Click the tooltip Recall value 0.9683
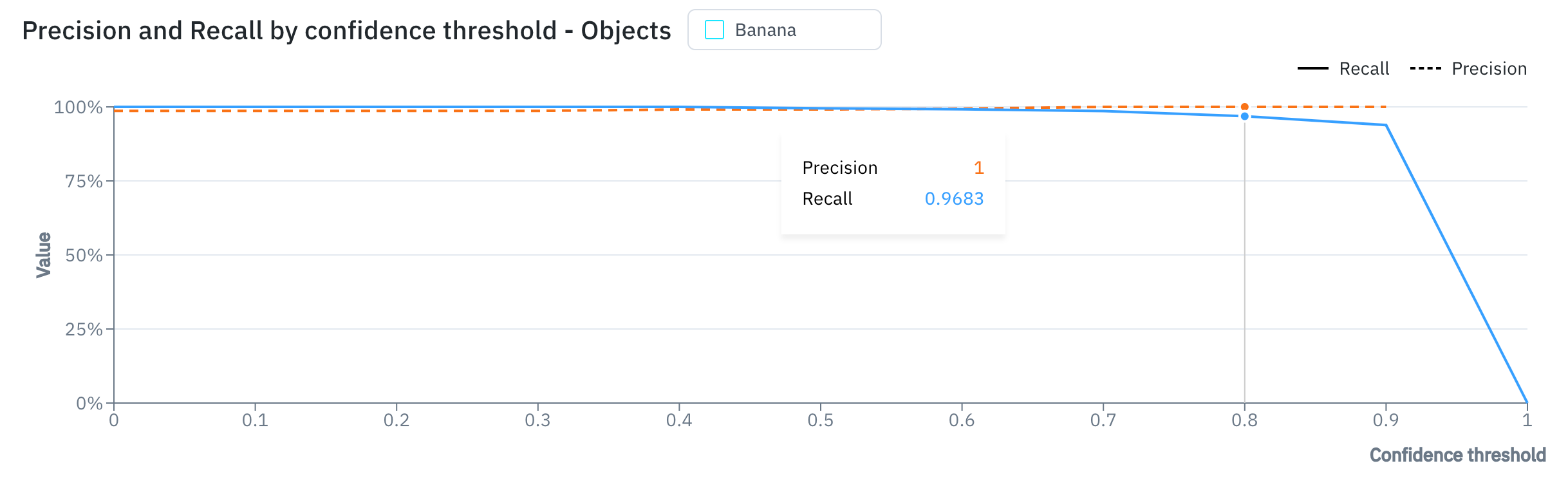 pyautogui.click(x=954, y=199)
